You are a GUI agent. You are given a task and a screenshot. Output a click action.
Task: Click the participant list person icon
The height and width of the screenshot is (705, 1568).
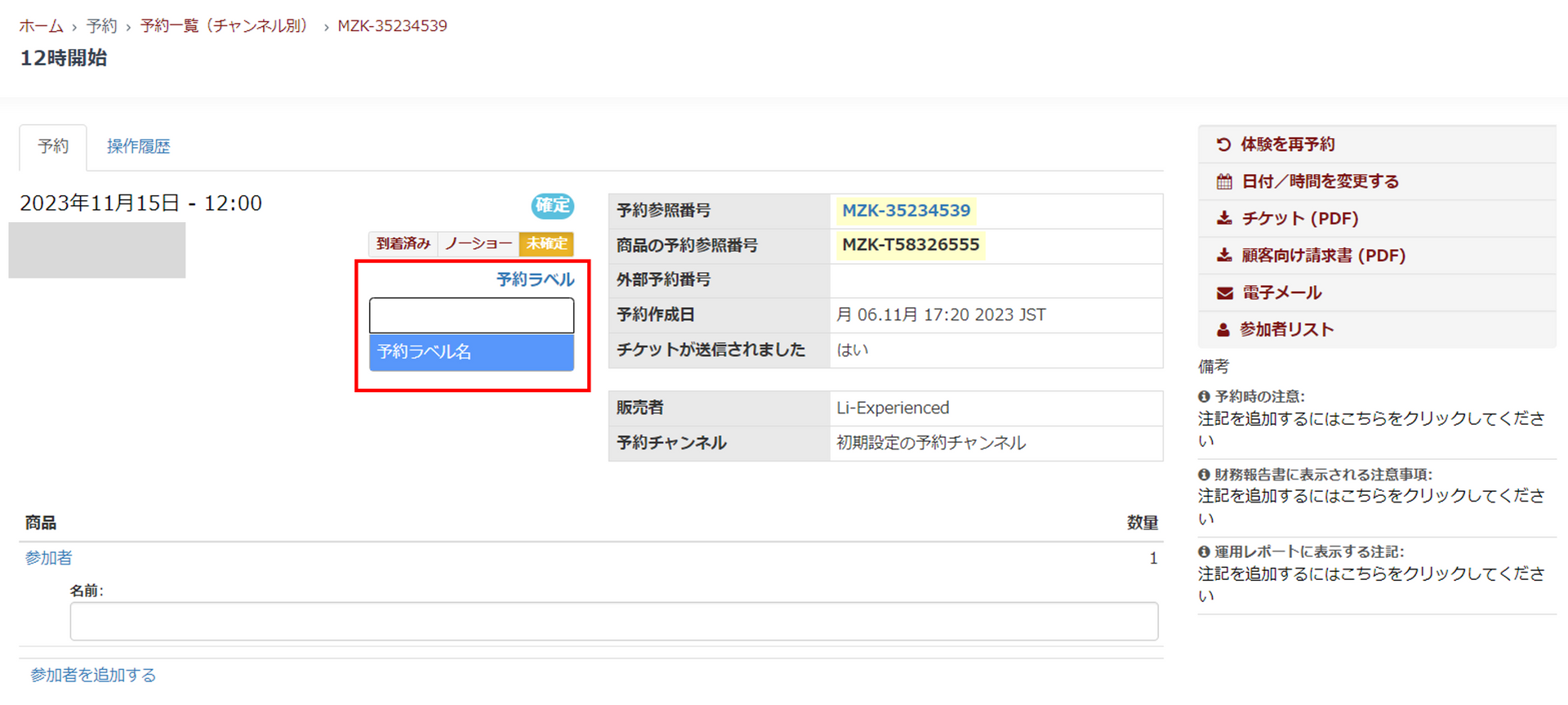coord(1223,330)
